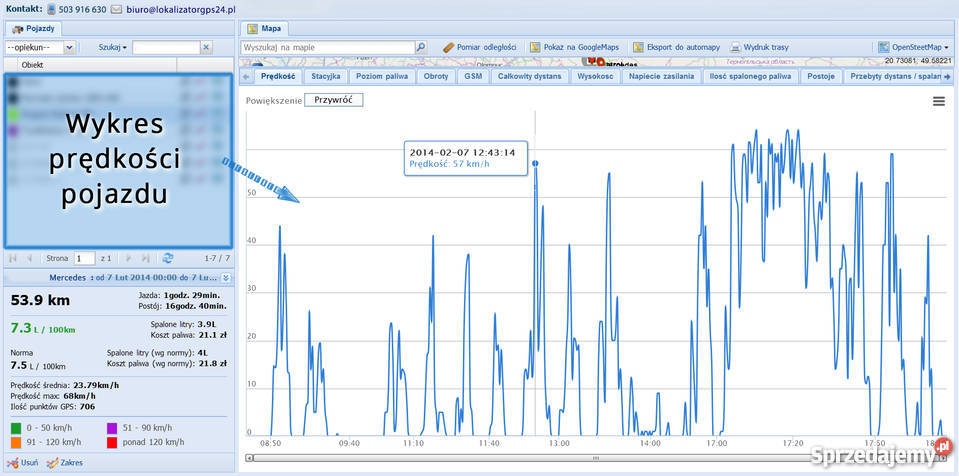
Task: Click the Obiekt column header
Action: click(x=97, y=64)
